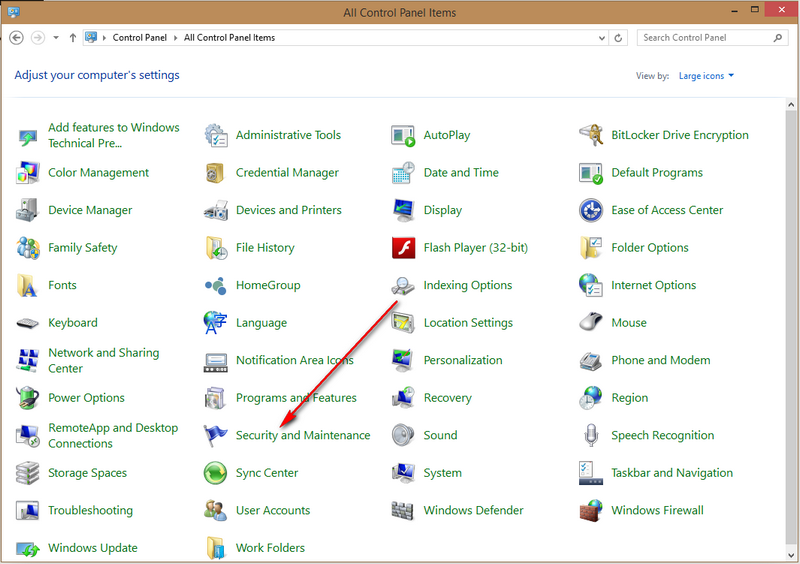Open the View by Large icons dropdown
Viewport: 800px width, 564px height.
(706, 76)
